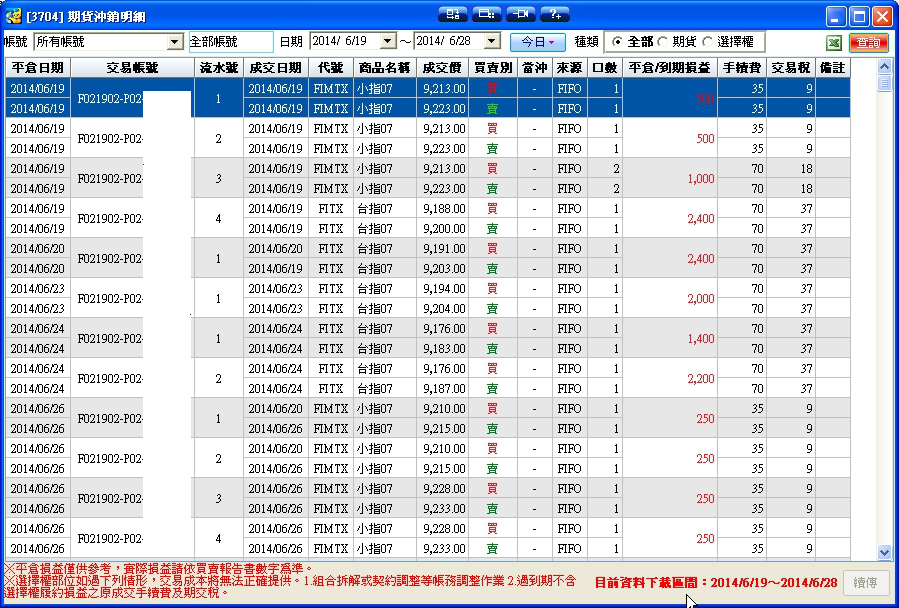The image size is (899, 608).
Task: Select the 期貨 radio button
Action: point(662,42)
